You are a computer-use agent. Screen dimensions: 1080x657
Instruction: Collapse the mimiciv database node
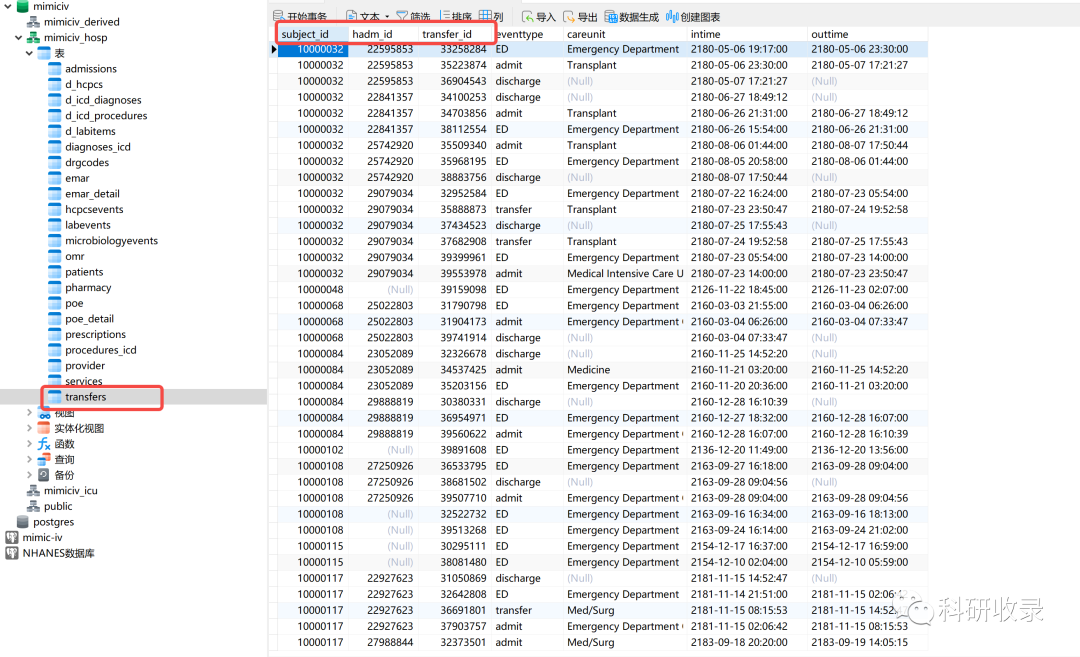(x=8, y=6)
